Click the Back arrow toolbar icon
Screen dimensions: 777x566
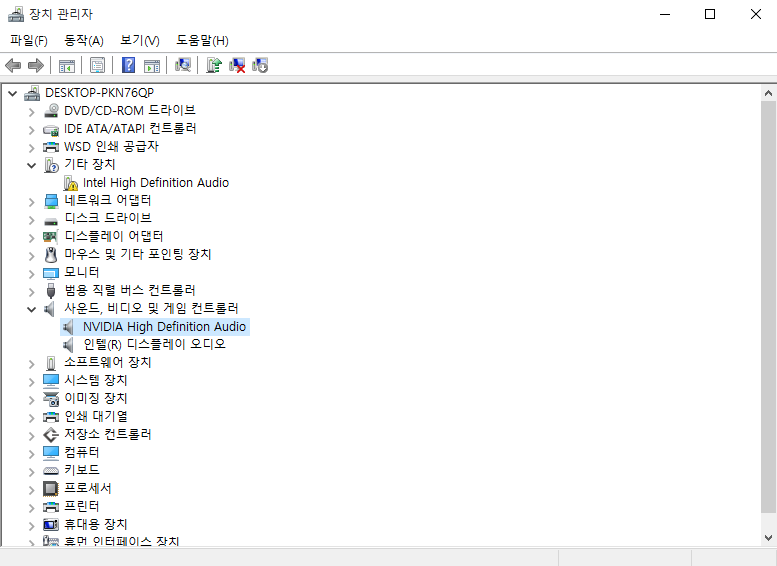click(x=13, y=65)
